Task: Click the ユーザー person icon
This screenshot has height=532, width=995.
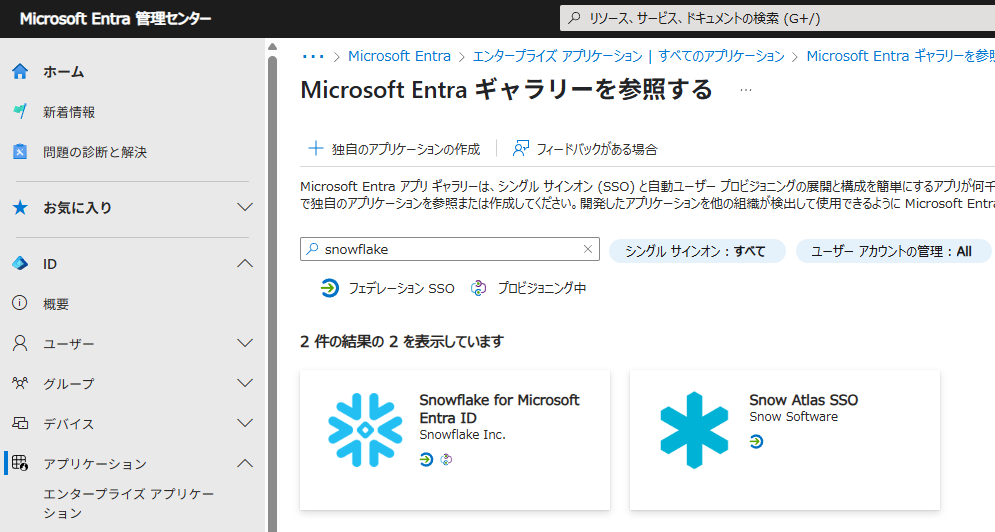Action: tap(20, 343)
